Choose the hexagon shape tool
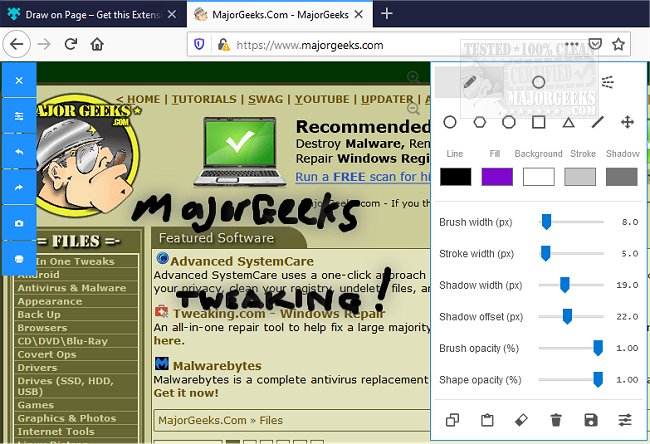This screenshot has height=444, width=650. coord(480,122)
